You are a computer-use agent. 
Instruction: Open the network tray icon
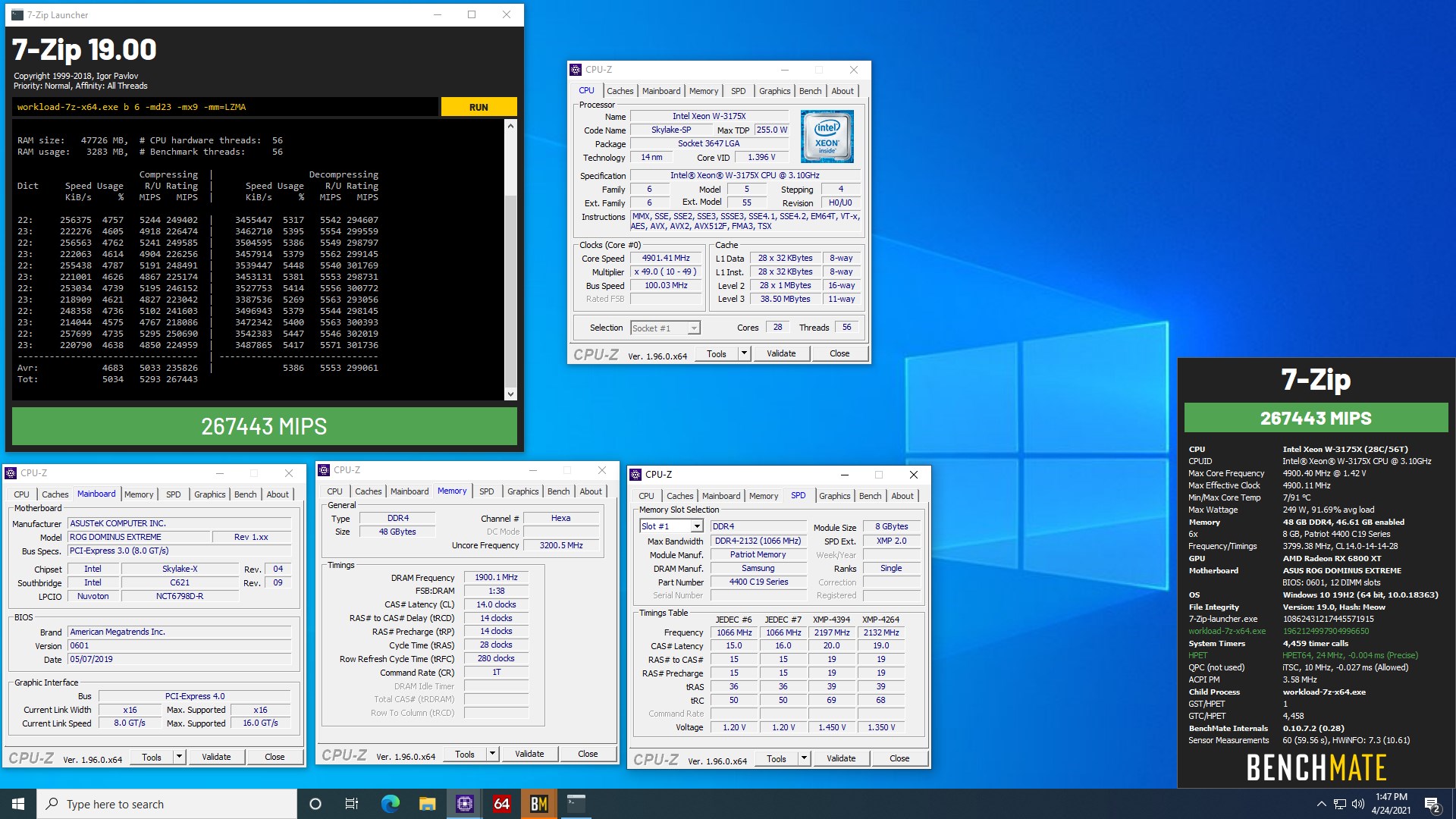(x=1340, y=804)
